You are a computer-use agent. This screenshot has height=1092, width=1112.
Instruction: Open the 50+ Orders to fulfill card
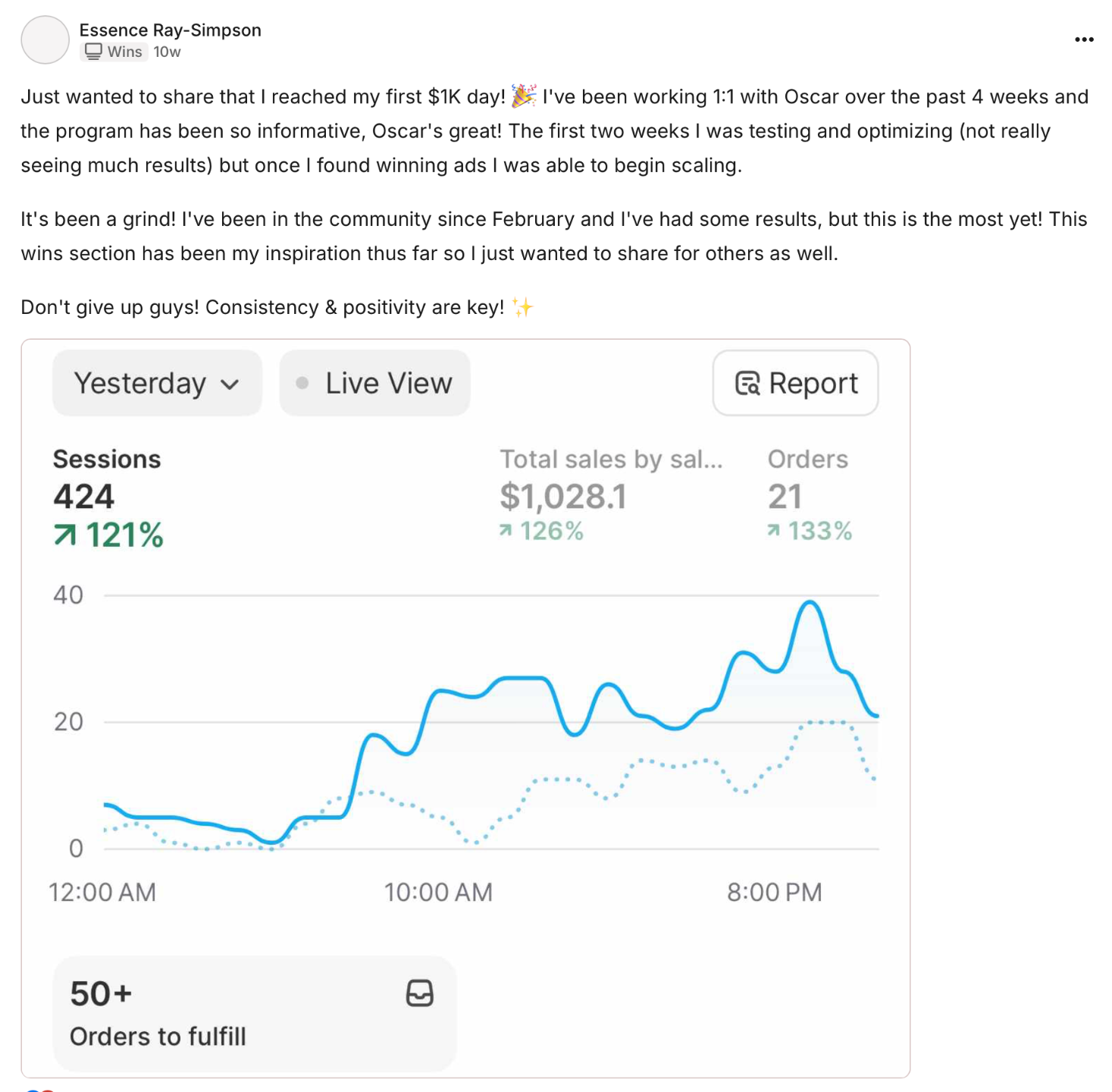[254, 1014]
